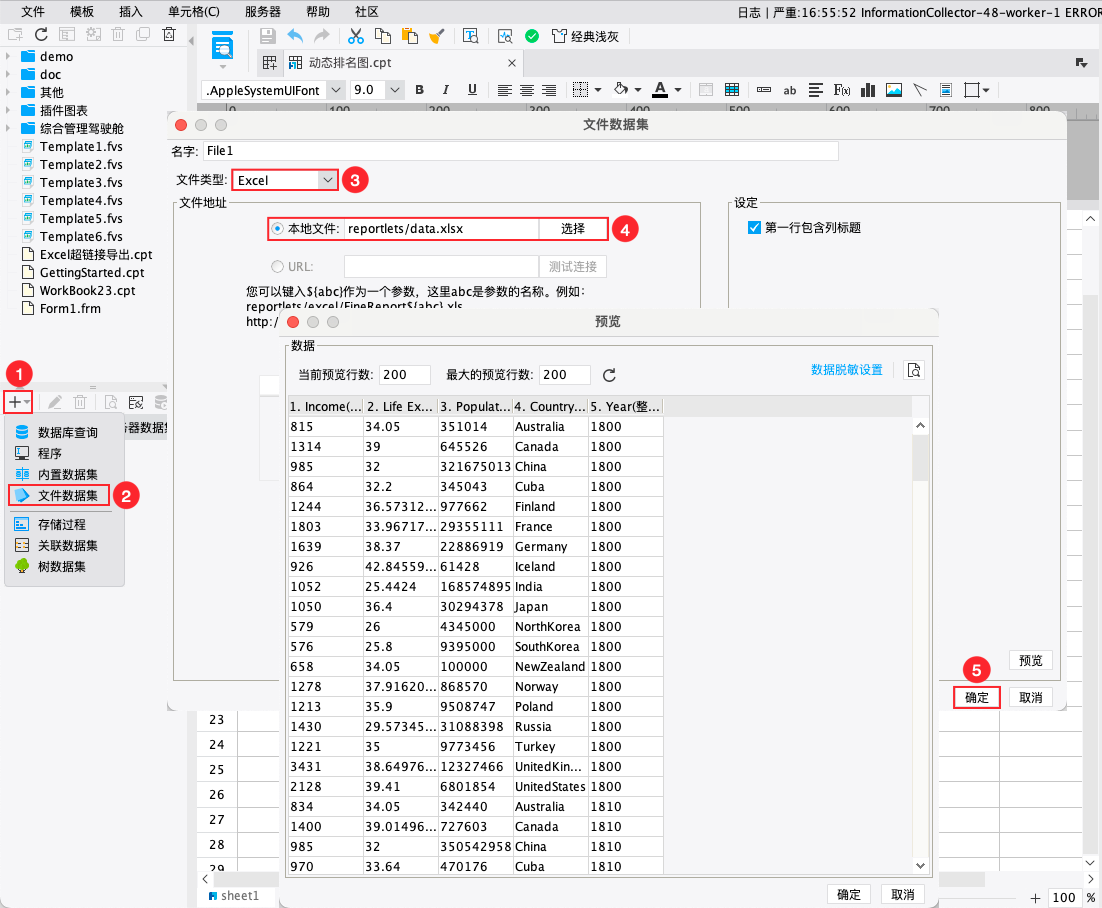Open the add dataset plus dropdown
This screenshot has width=1102, height=908.
18,403
